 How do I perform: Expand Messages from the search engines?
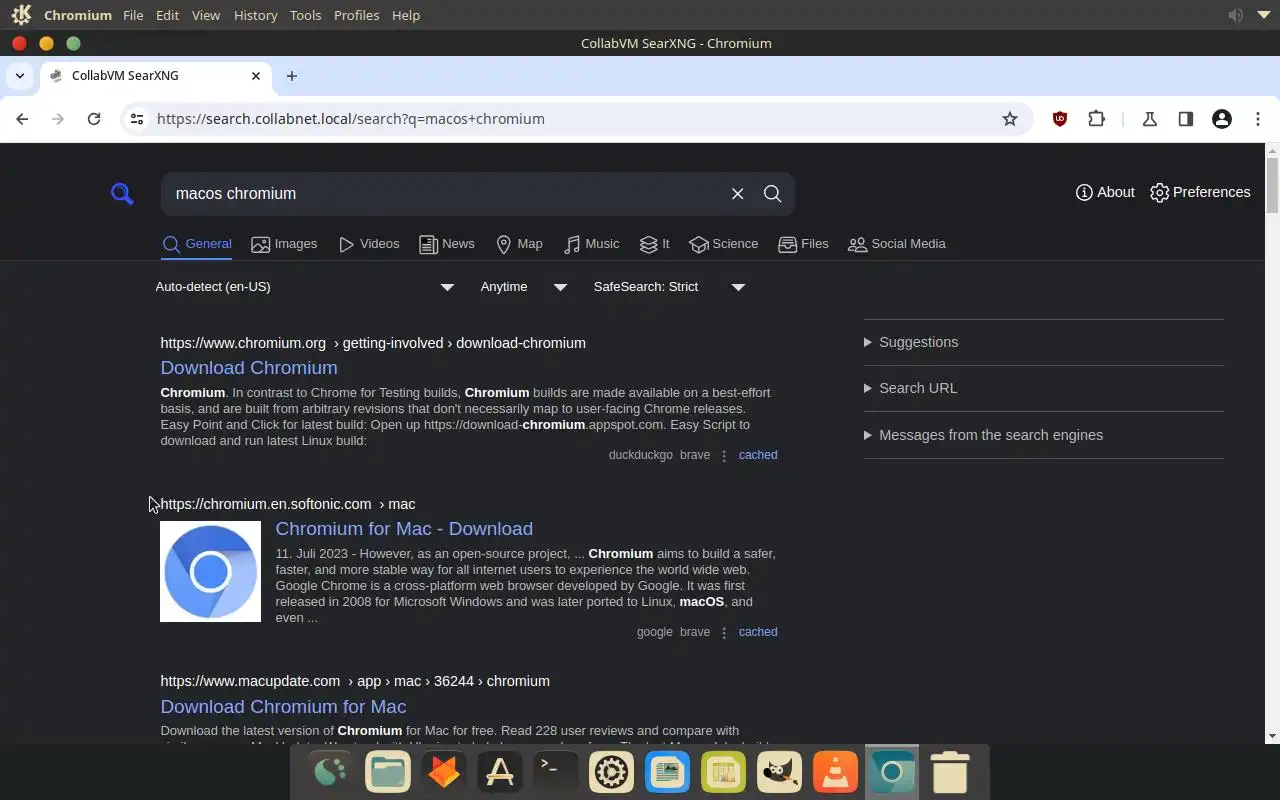(x=1043, y=435)
